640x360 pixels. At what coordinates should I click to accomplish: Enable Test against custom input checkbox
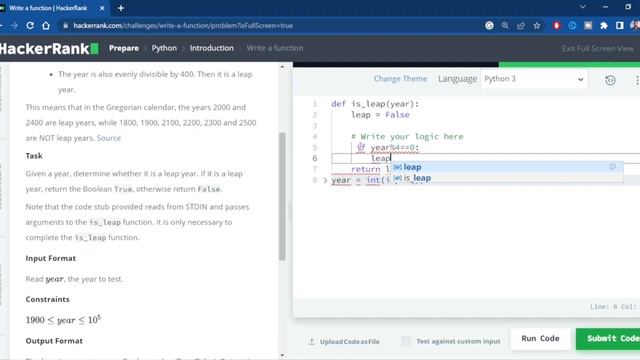[406, 341]
